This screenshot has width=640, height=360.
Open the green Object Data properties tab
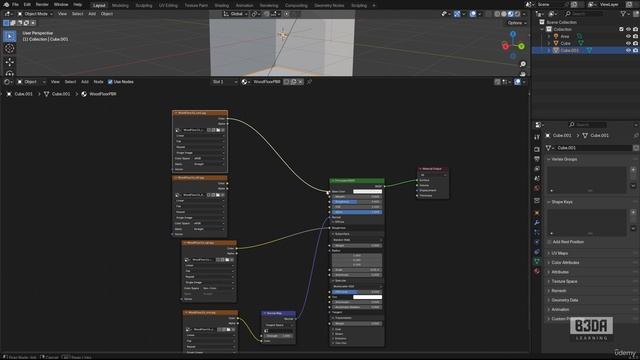tap(537, 262)
